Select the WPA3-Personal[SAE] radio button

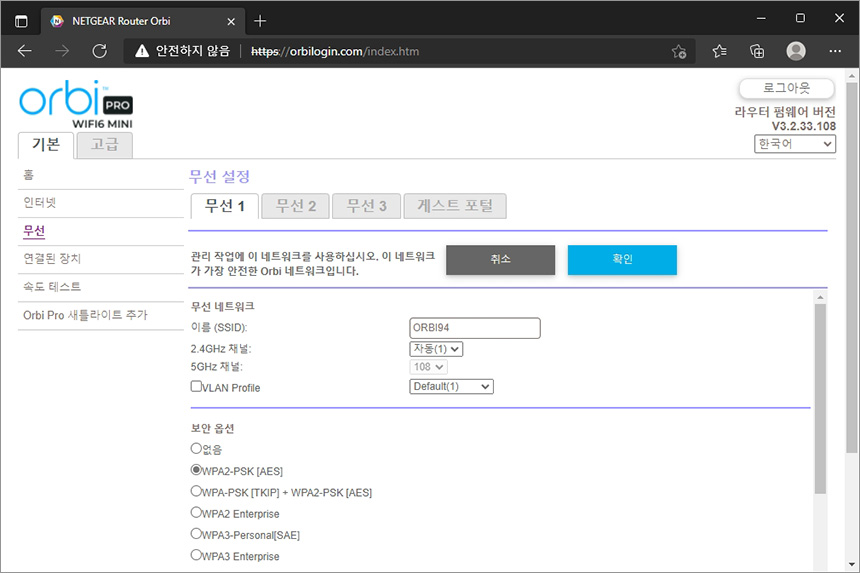[196, 533]
